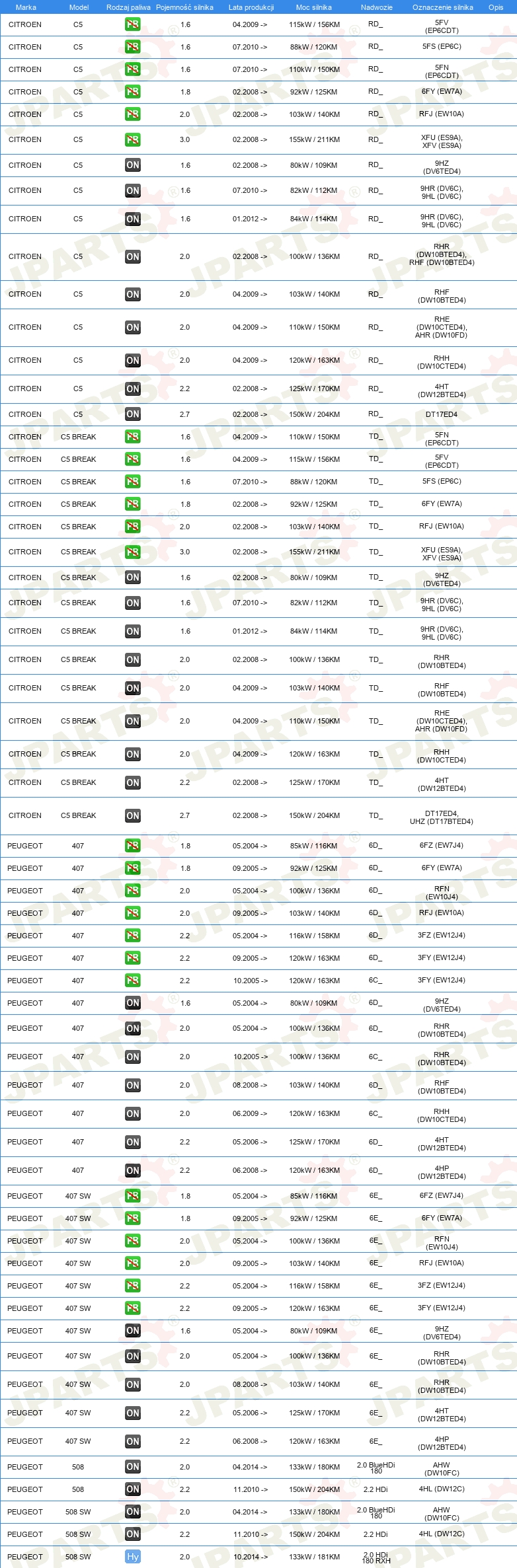Click petrol icon in Peugeot 407 6D_ 85kW / 116KM row
The height and width of the screenshot is (1568, 517).
(133, 846)
